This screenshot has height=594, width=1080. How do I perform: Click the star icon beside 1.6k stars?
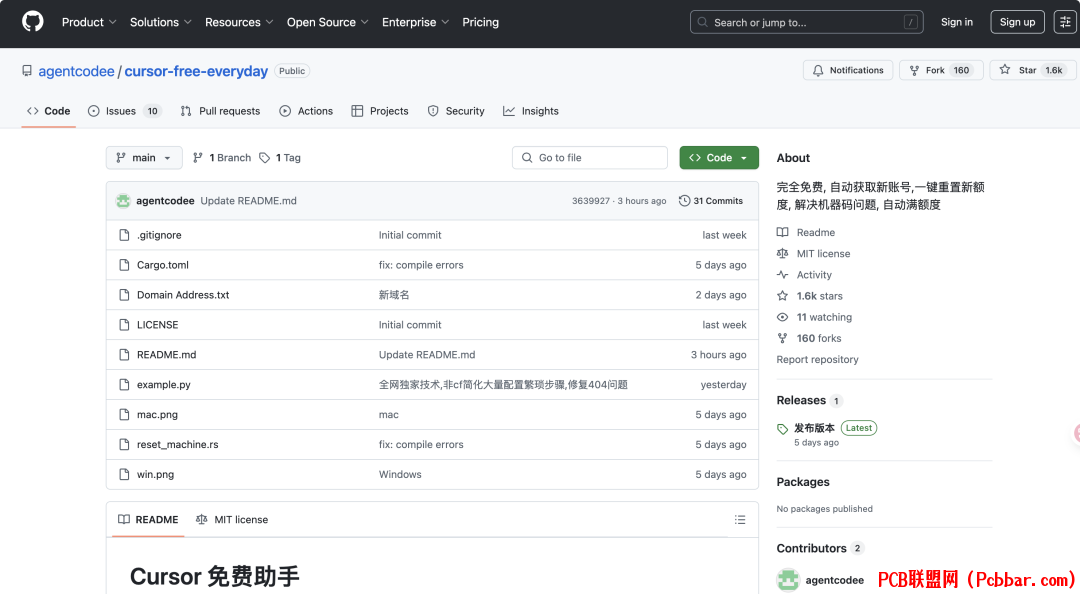(782, 296)
